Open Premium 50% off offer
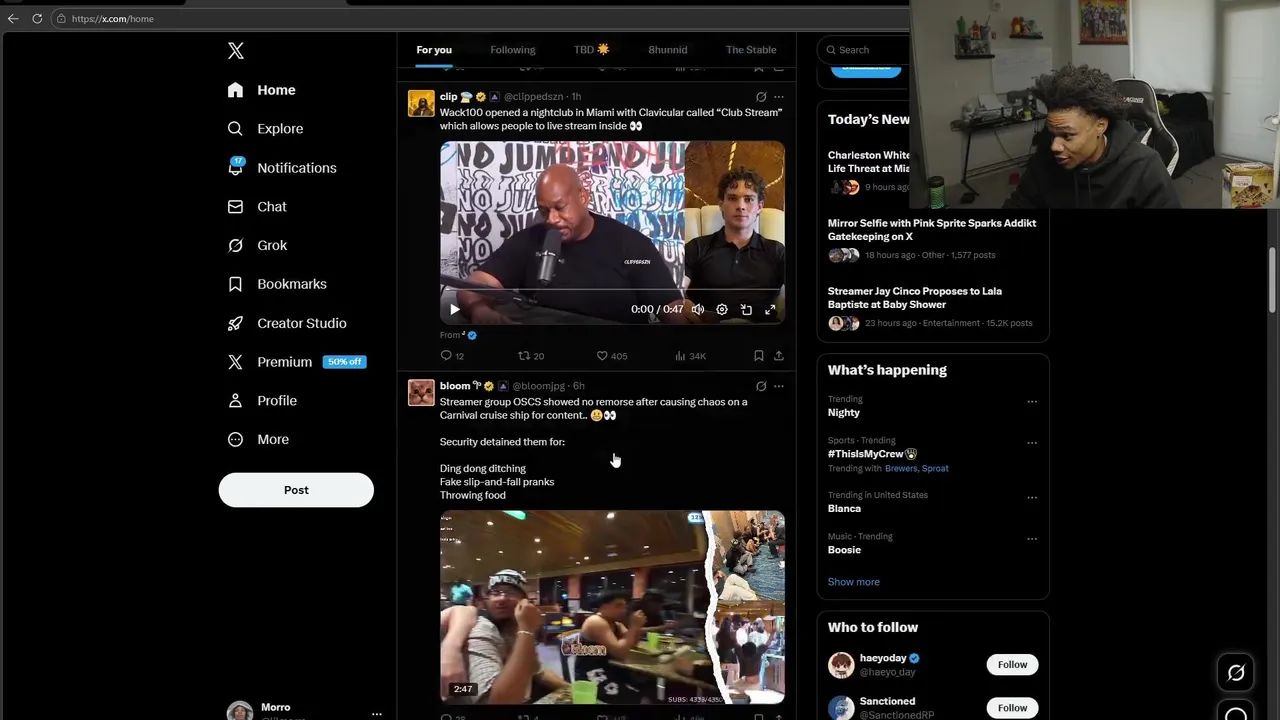 point(297,362)
